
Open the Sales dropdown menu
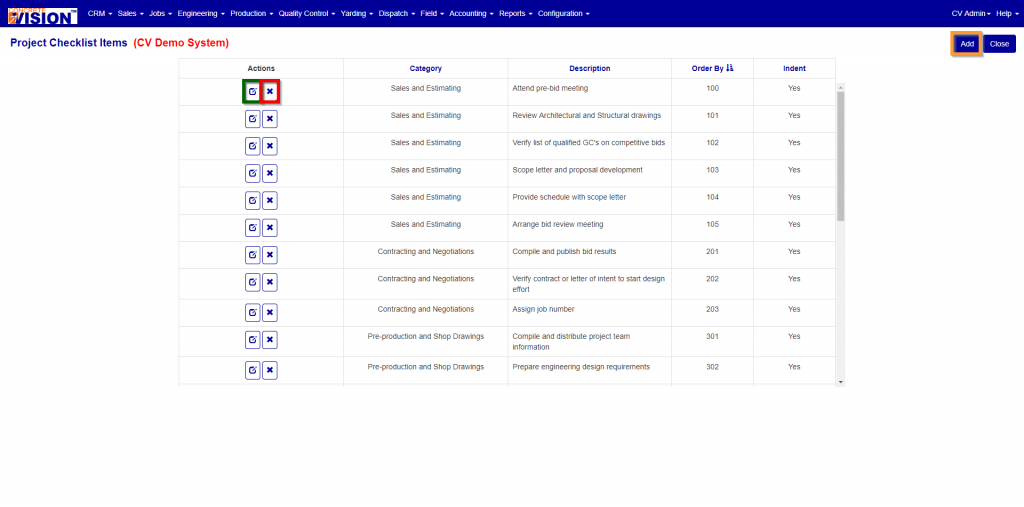131,14
